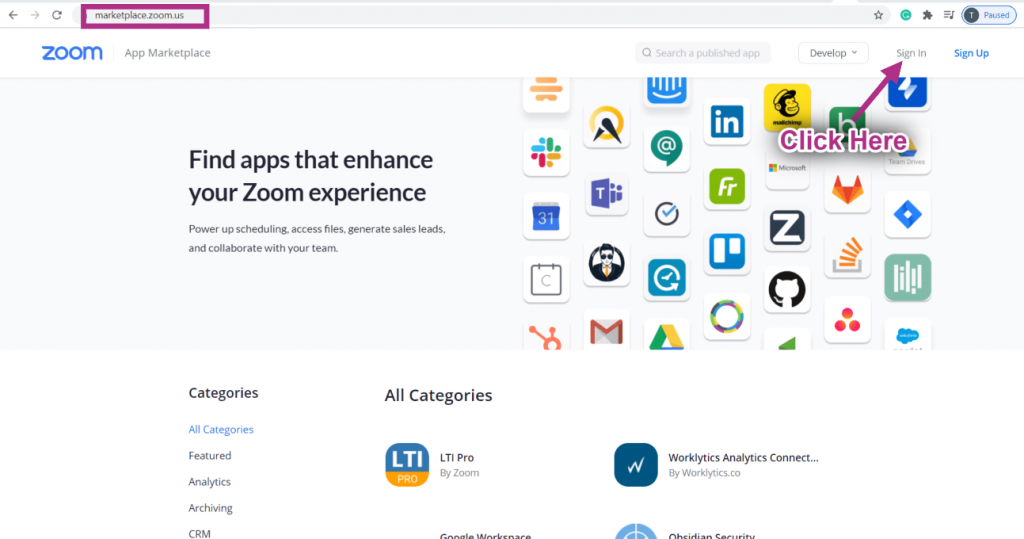Expand the Develop dropdown
1024x539 pixels.
833,53
